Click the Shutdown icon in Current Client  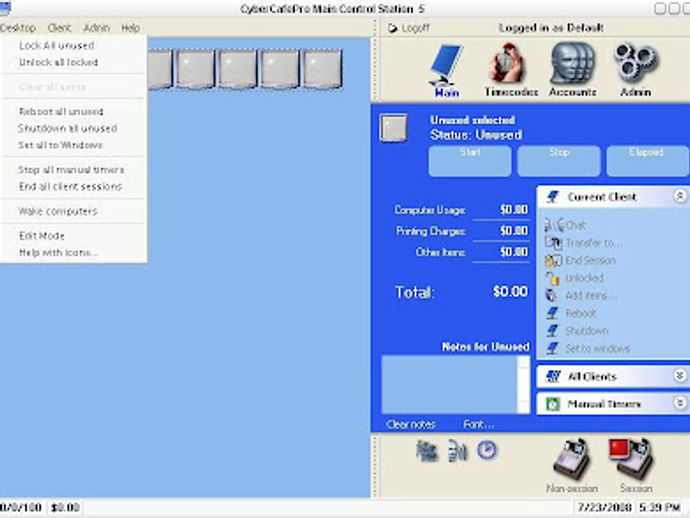(x=552, y=331)
